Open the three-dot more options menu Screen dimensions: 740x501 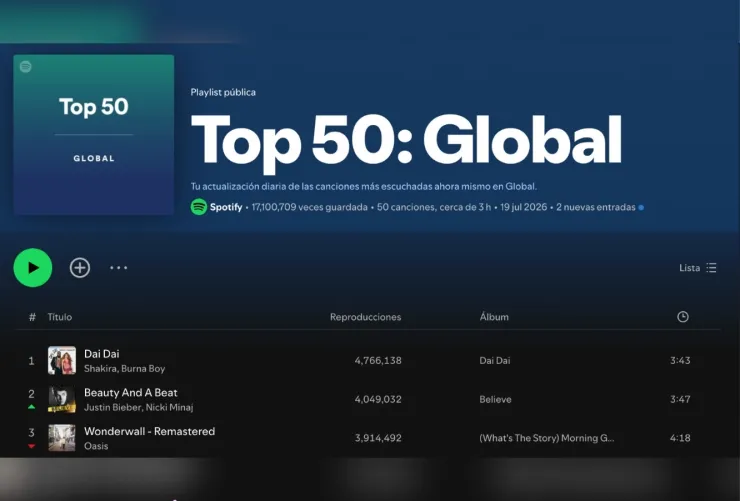(118, 267)
